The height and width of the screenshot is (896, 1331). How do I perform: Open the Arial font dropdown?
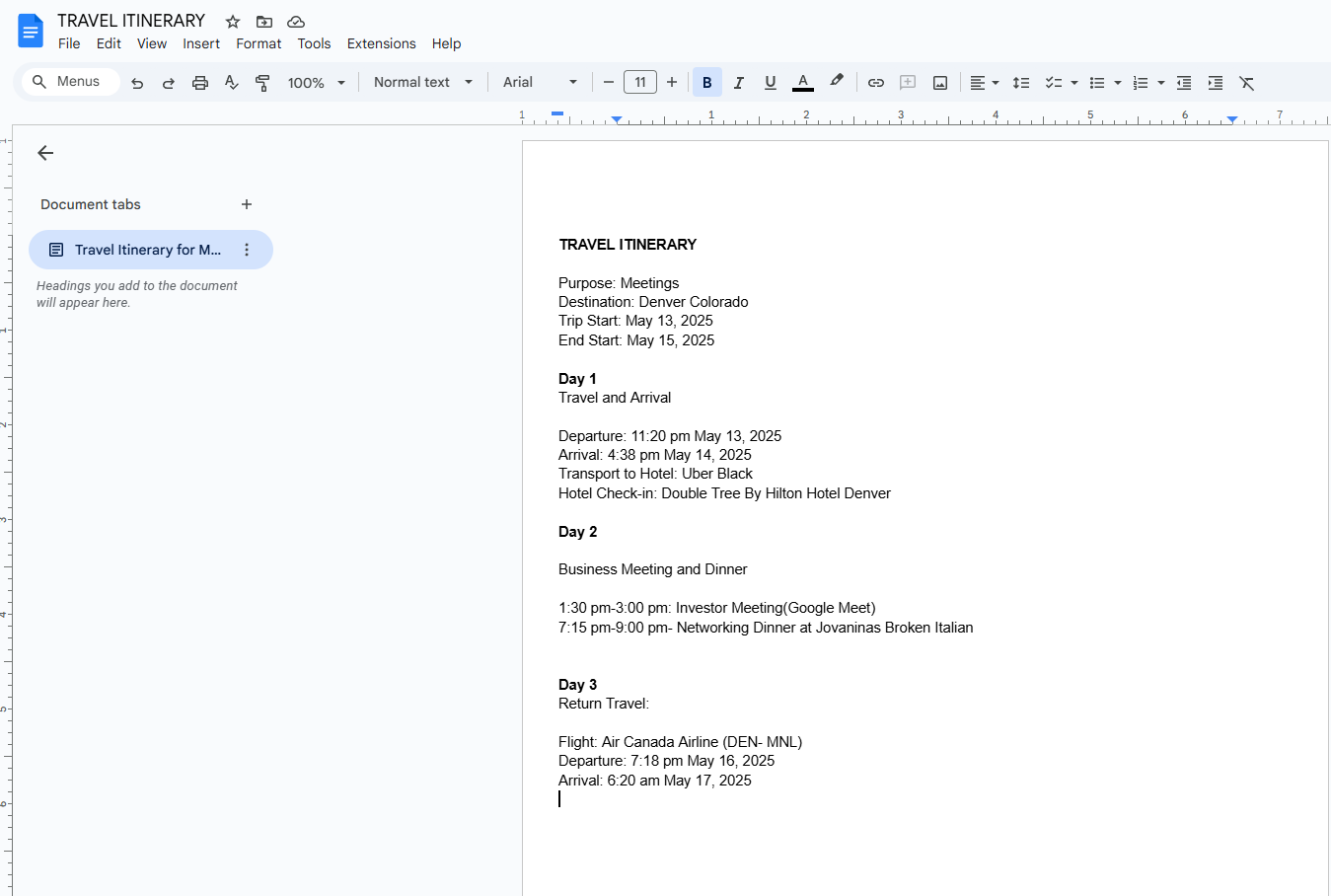[541, 83]
